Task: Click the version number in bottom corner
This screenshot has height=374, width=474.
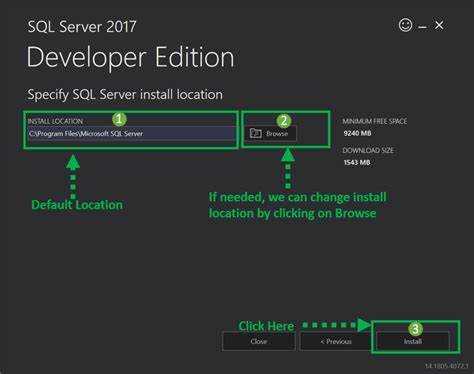Action: tap(447, 366)
